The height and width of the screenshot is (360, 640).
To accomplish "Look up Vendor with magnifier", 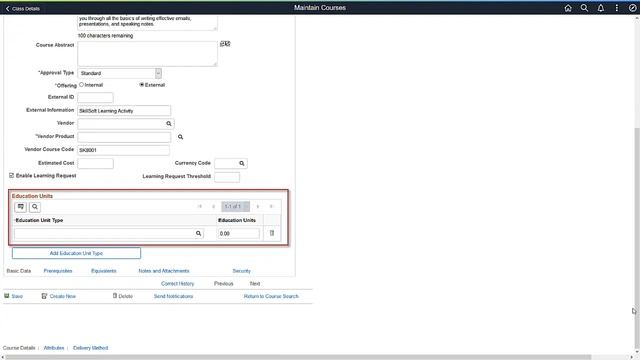I will (x=169, y=123).
